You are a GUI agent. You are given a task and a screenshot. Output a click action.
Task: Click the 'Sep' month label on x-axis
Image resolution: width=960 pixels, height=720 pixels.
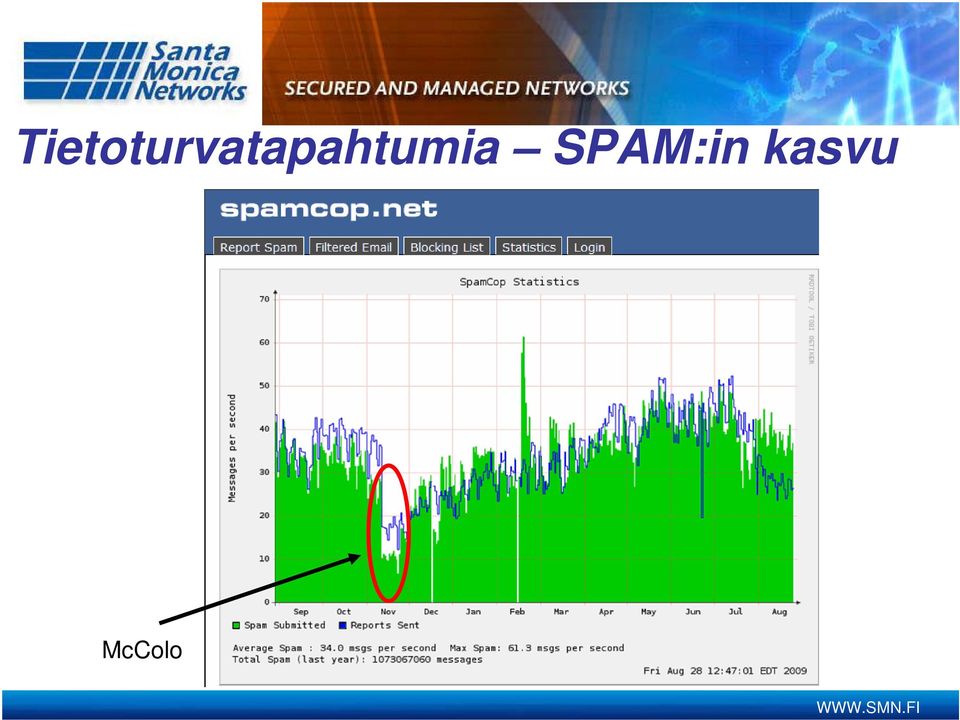[301, 612]
